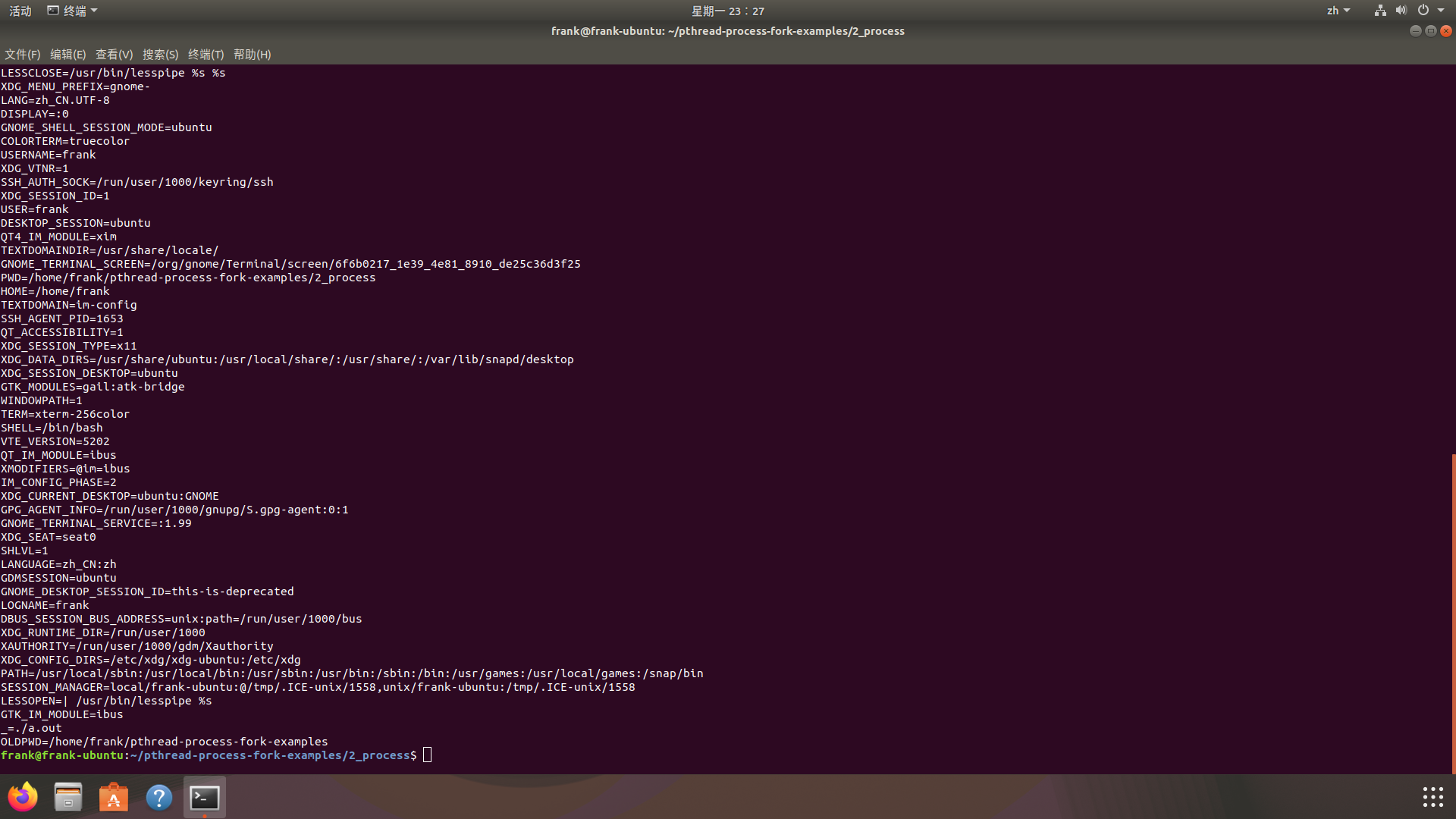Open the 查看(V) menu

pos(114,55)
